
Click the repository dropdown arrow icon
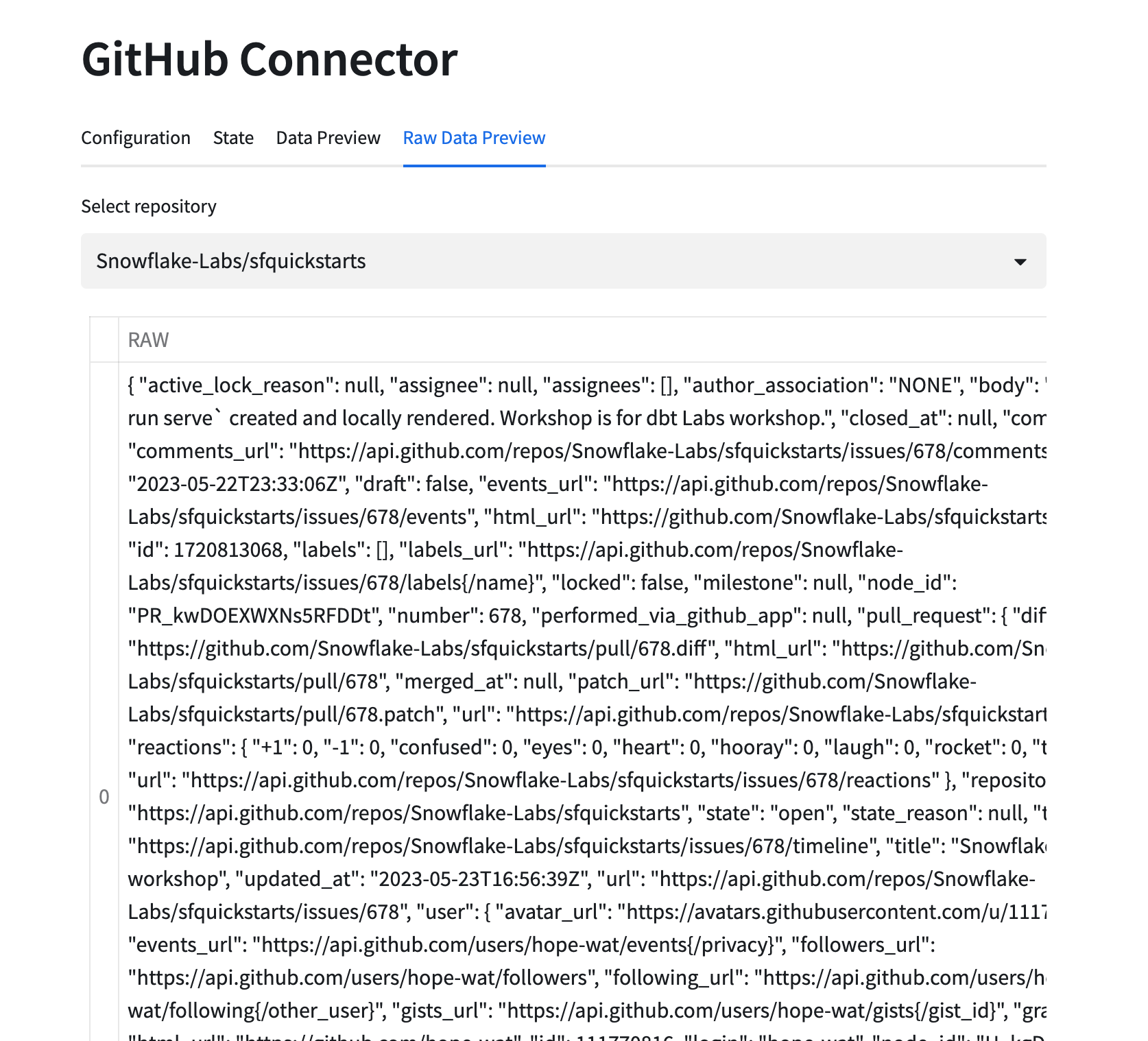tap(1020, 261)
